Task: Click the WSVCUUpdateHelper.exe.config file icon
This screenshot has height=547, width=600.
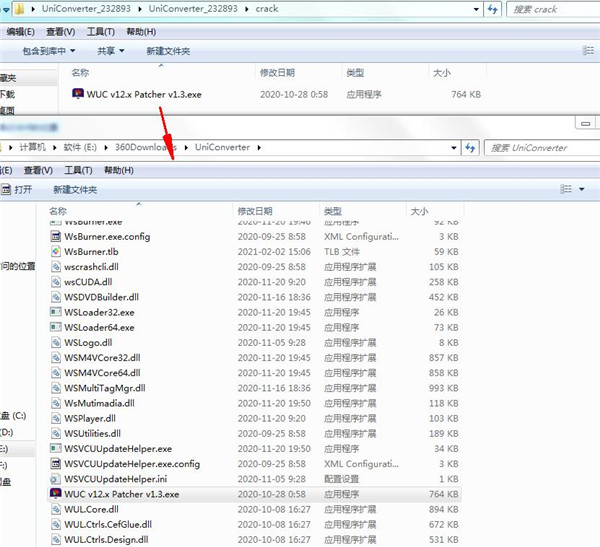Action: tap(56, 464)
